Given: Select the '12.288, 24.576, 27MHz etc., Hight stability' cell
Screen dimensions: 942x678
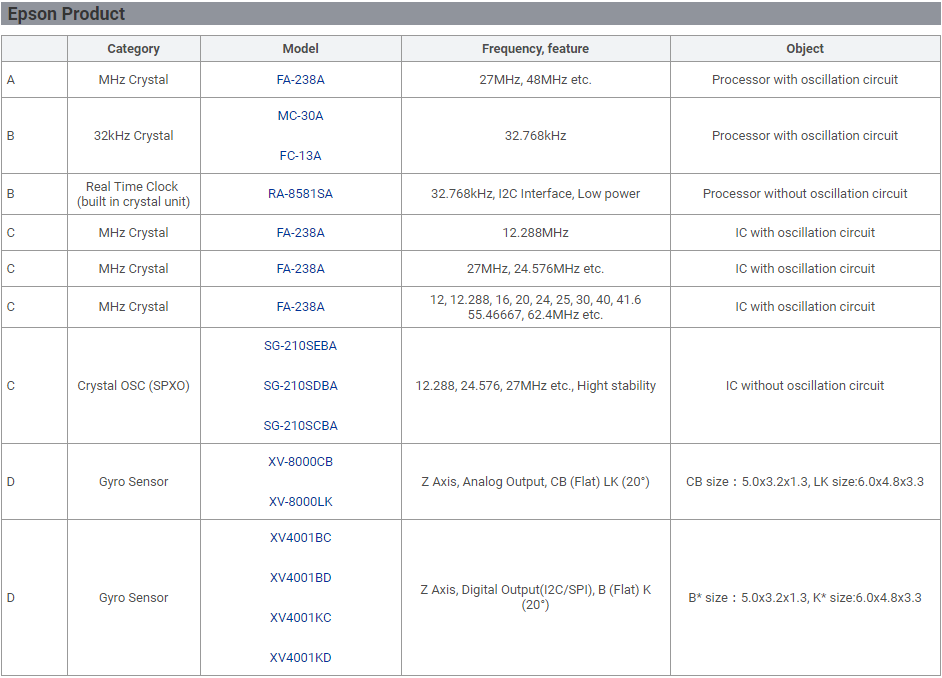Looking at the screenshot, I should pos(535,386).
